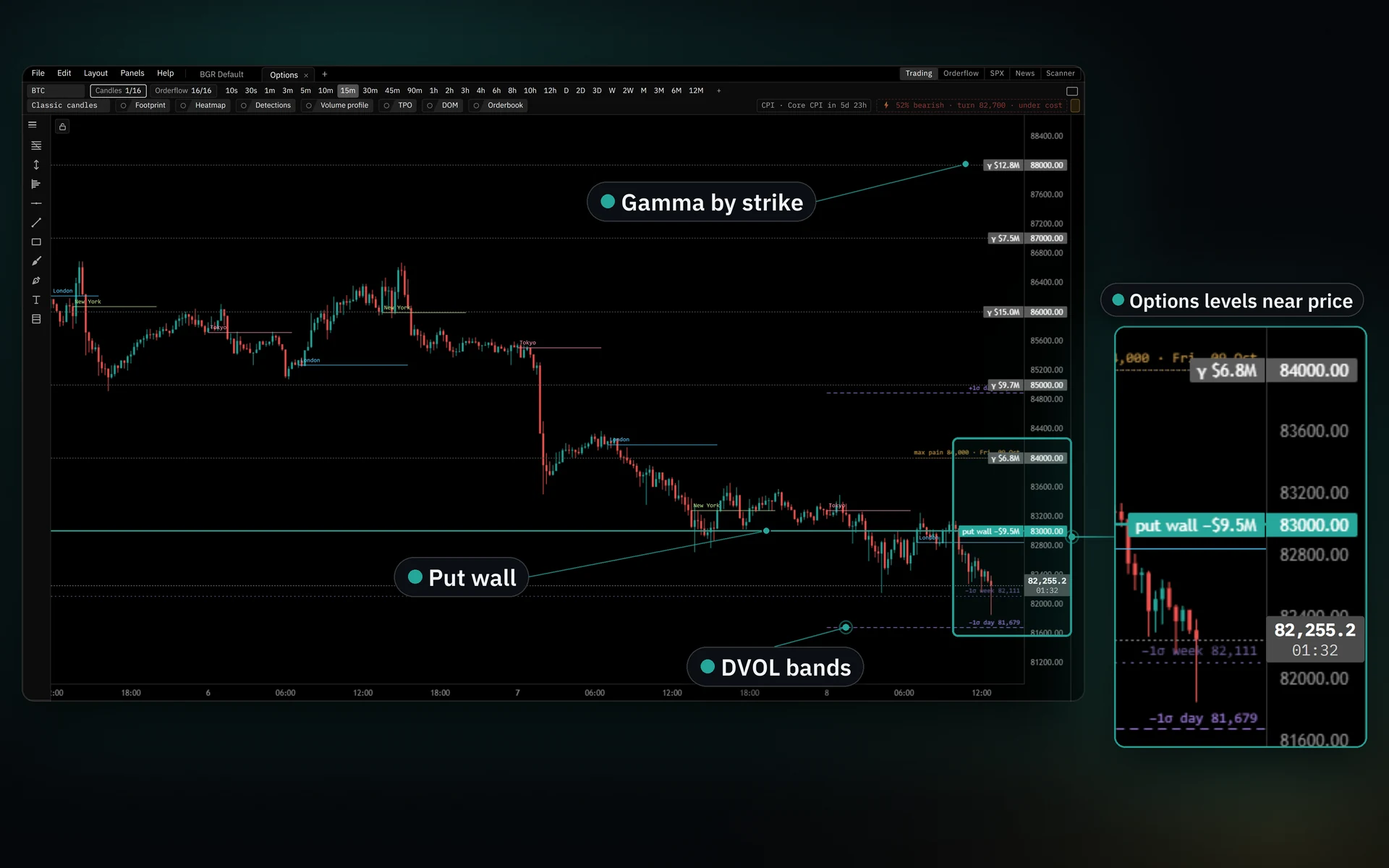Enable the DOM overlay
Viewport: 1389px width, 868px height.
pos(443,106)
